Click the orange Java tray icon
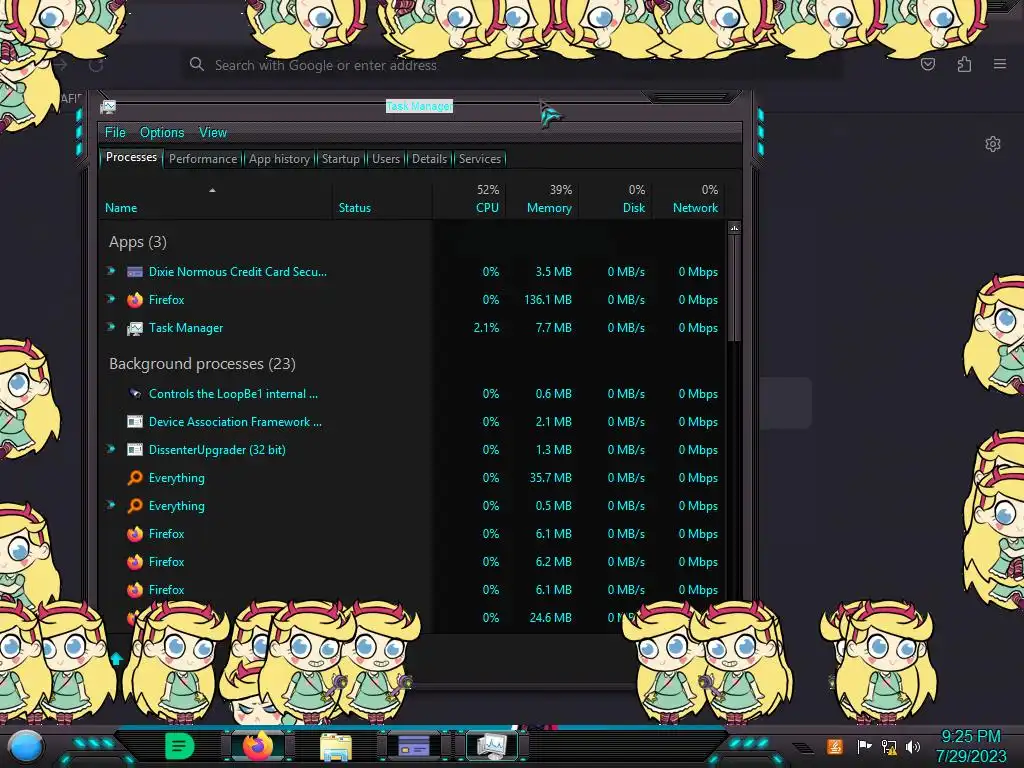The image size is (1024, 768). click(x=835, y=746)
